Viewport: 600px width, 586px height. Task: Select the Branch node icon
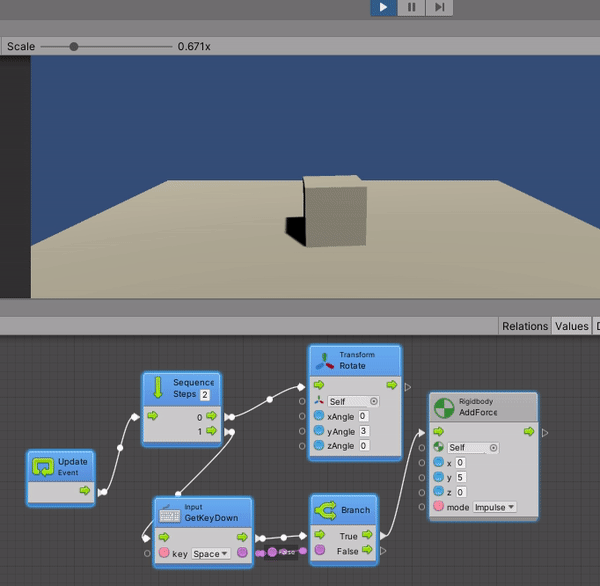click(326, 511)
